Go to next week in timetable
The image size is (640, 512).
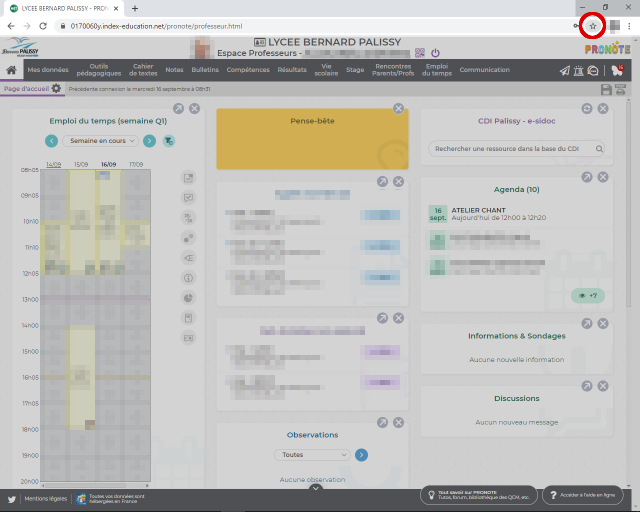pyautogui.click(x=149, y=141)
